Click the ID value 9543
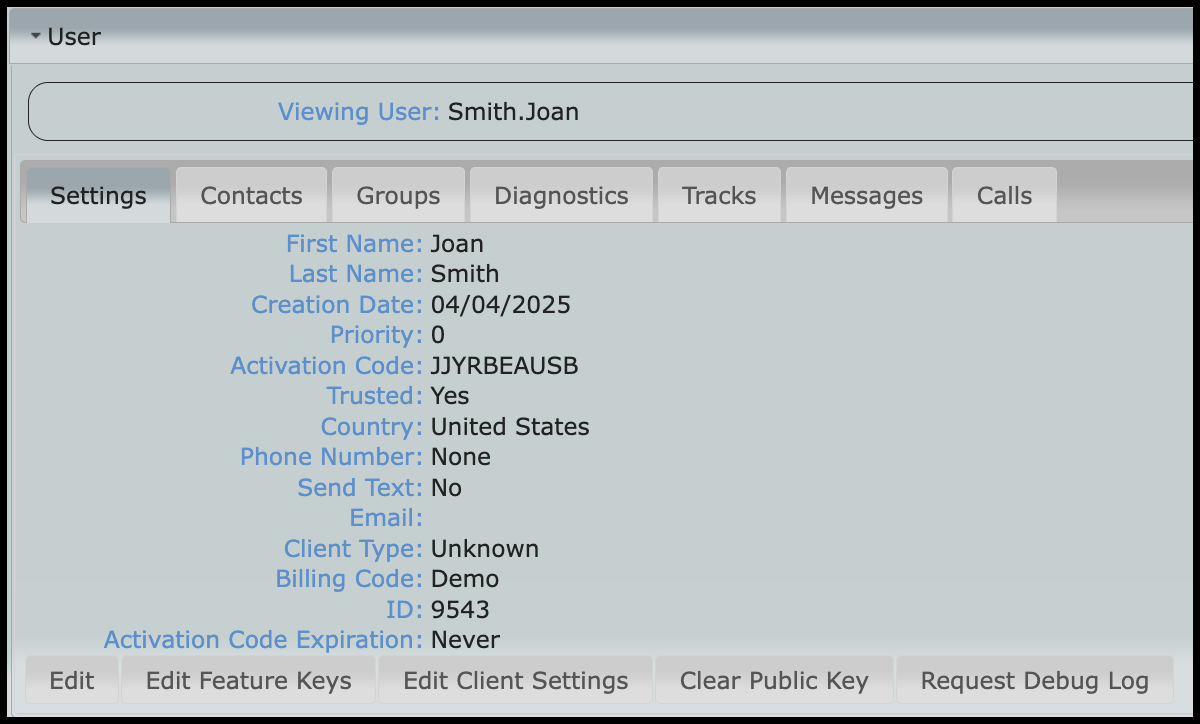The height and width of the screenshot is (724, 1200). point(460,609)
